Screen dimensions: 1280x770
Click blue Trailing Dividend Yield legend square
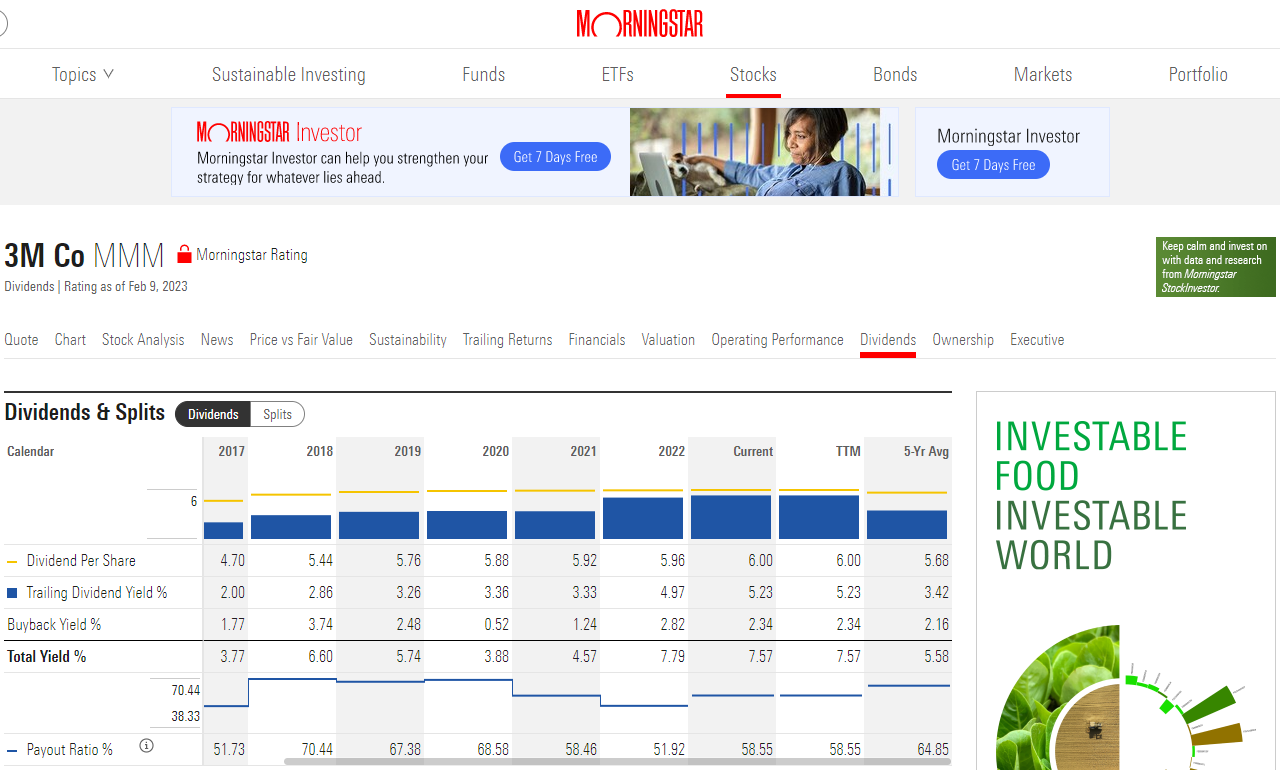pos(12,593)
